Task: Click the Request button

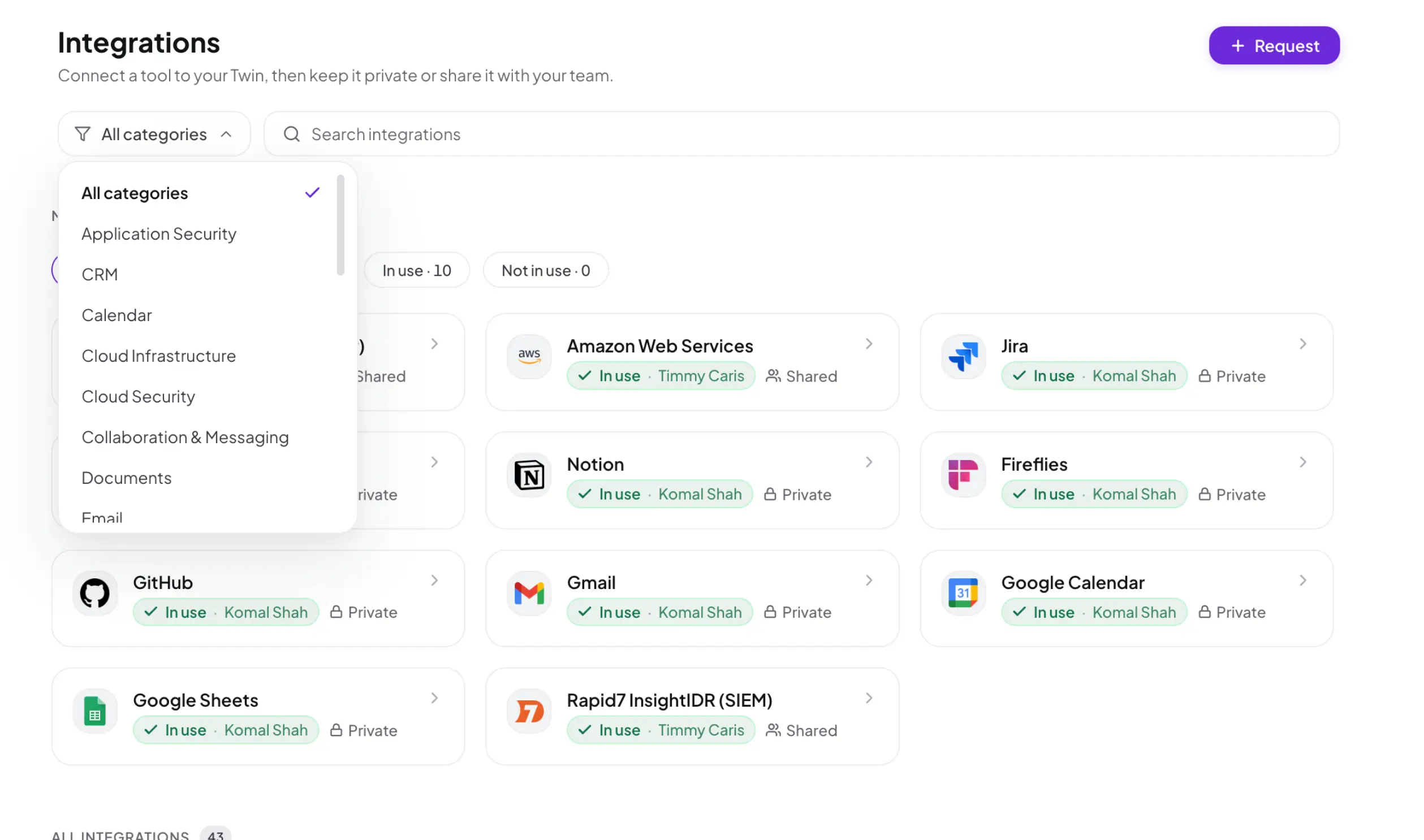Action: click(x=1274, y=46)
